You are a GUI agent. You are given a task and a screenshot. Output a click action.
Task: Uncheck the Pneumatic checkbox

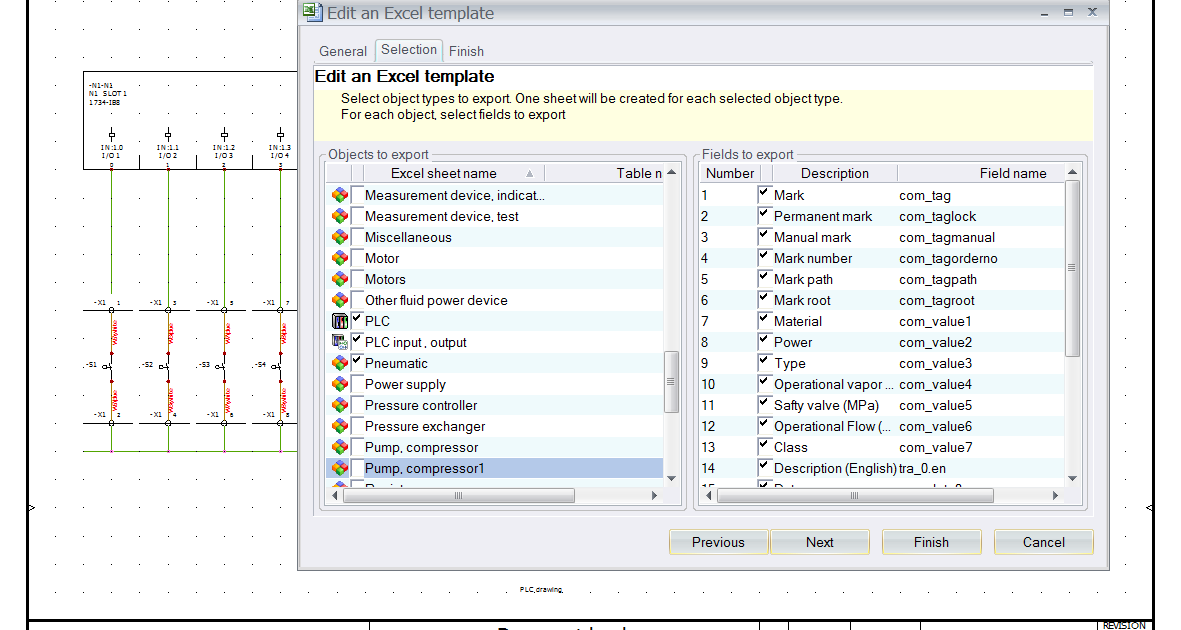pos(357,362)
